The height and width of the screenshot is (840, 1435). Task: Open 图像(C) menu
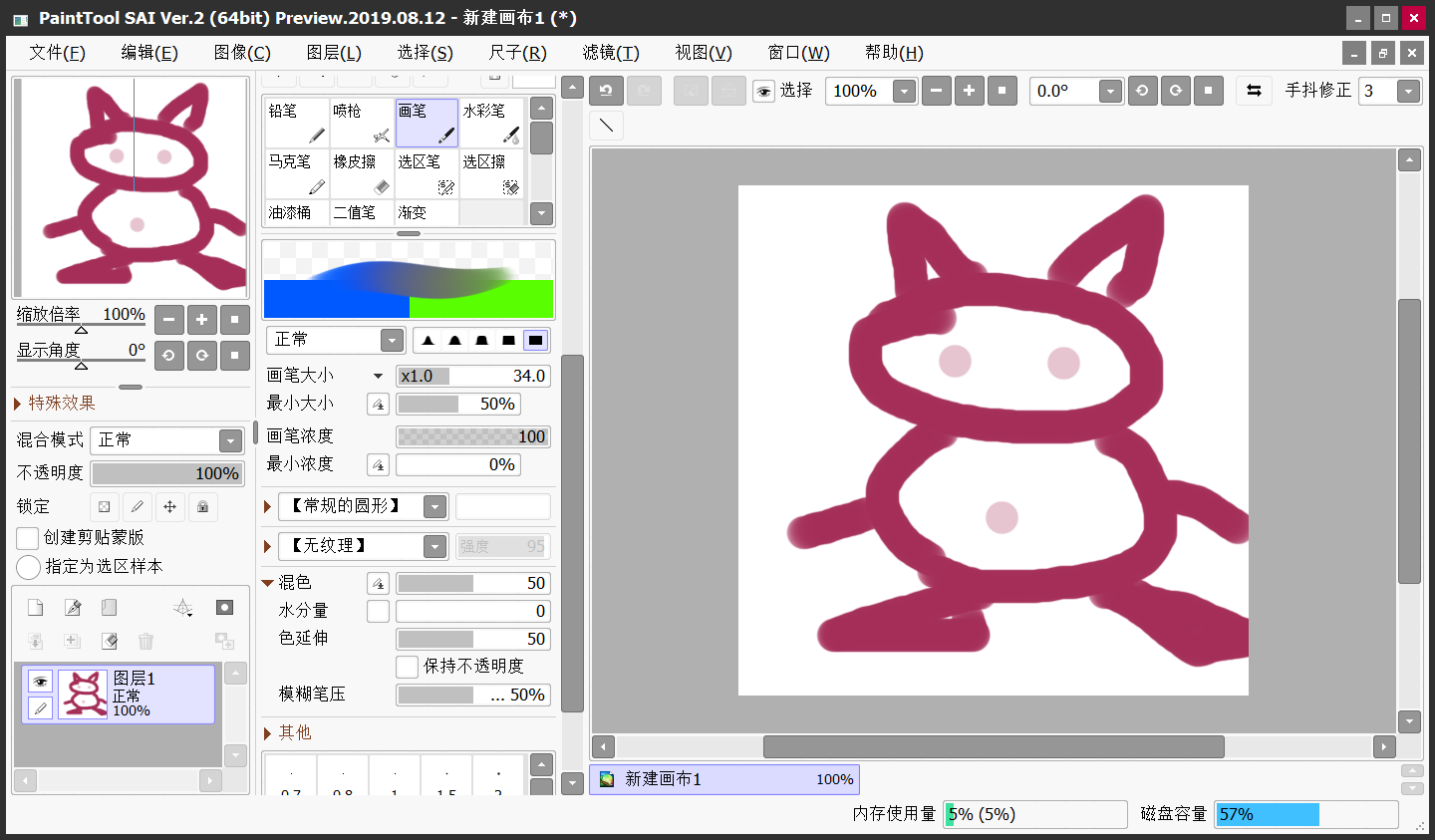pyautogui.click(x=242, y=53)
